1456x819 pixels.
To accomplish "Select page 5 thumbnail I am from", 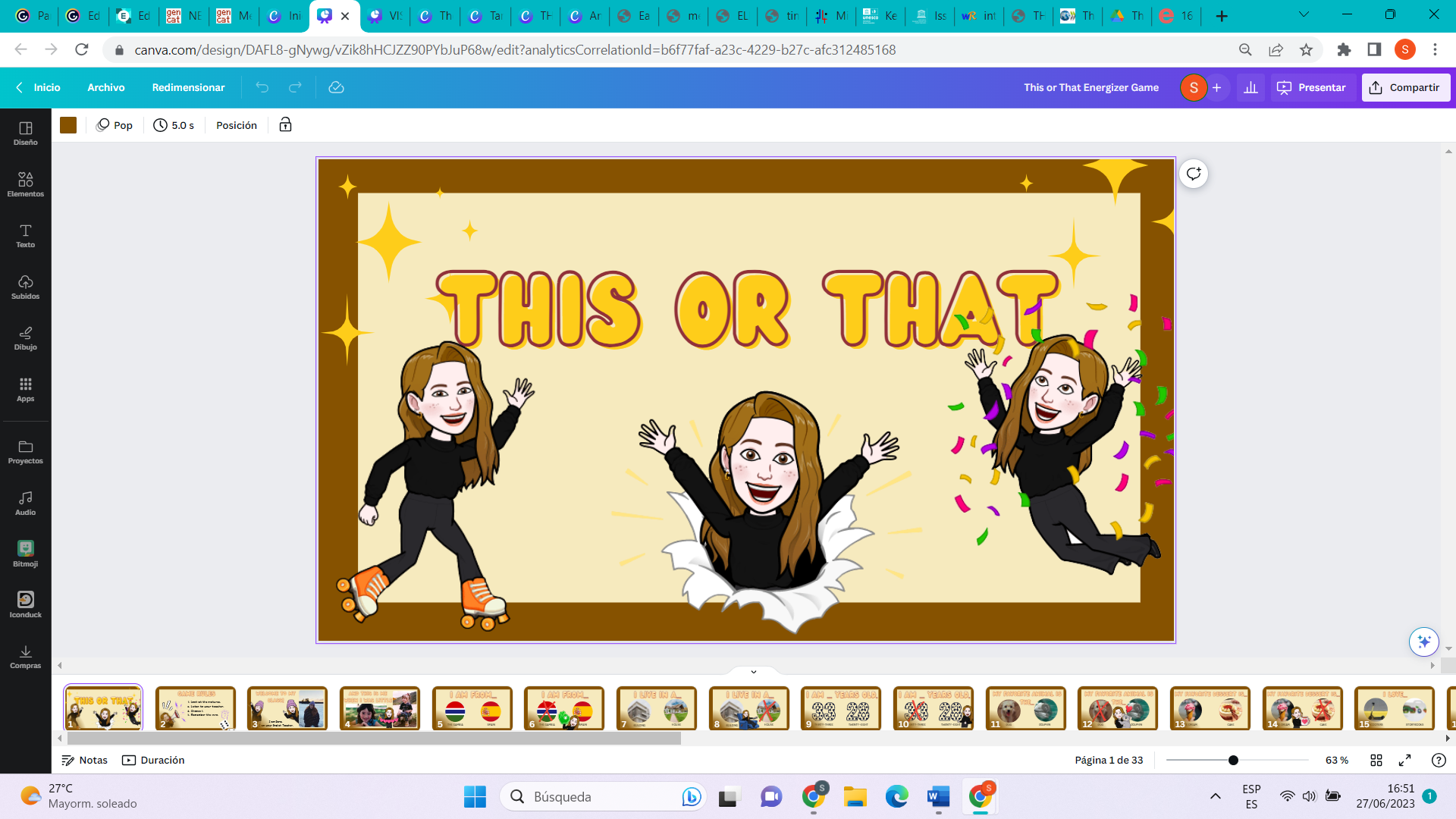I will pyautogui.click(x=472, y=708).
